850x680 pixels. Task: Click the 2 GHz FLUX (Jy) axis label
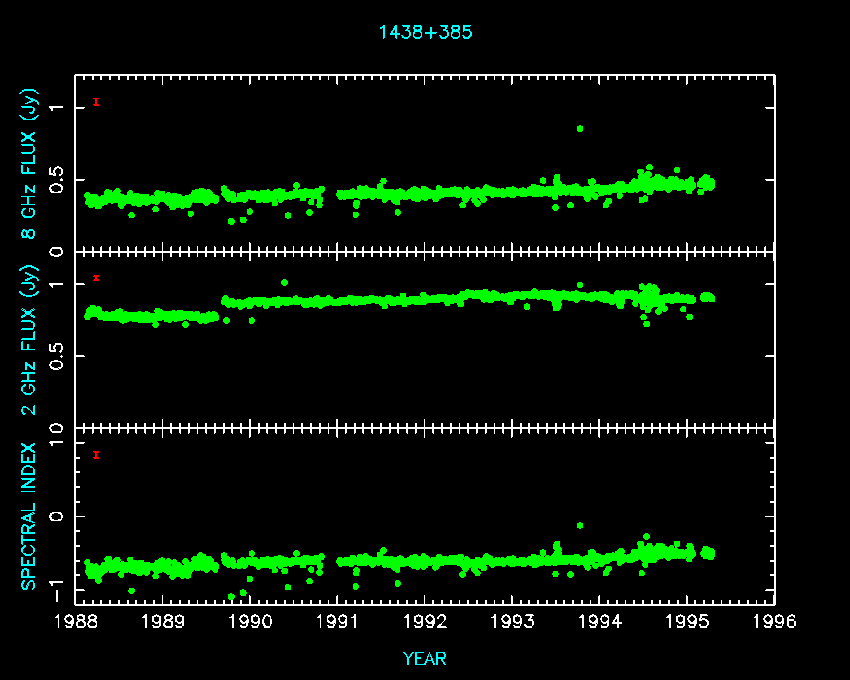[x=29, y=340]
